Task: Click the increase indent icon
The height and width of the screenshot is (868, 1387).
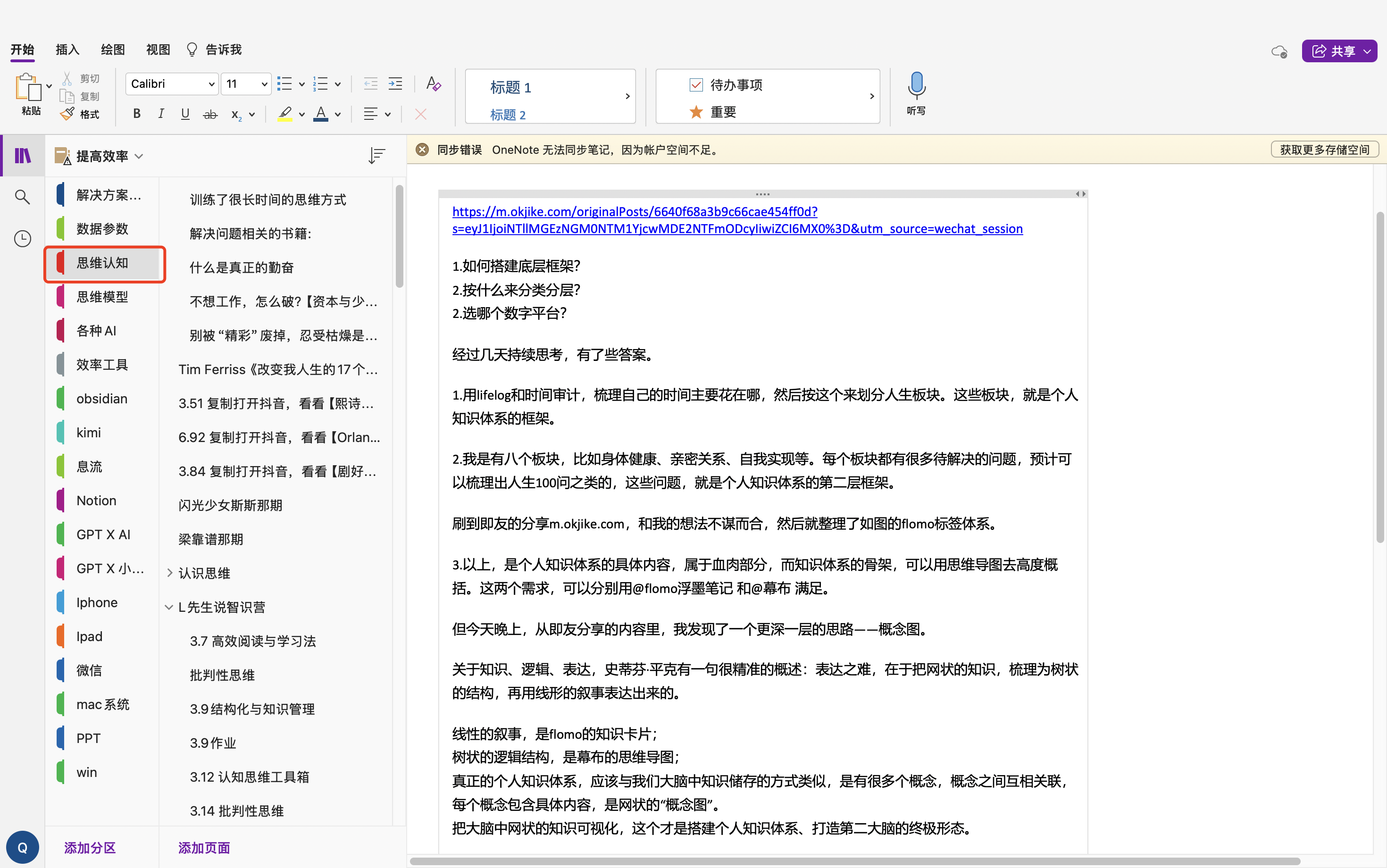Action: click(x=395, y=84)
